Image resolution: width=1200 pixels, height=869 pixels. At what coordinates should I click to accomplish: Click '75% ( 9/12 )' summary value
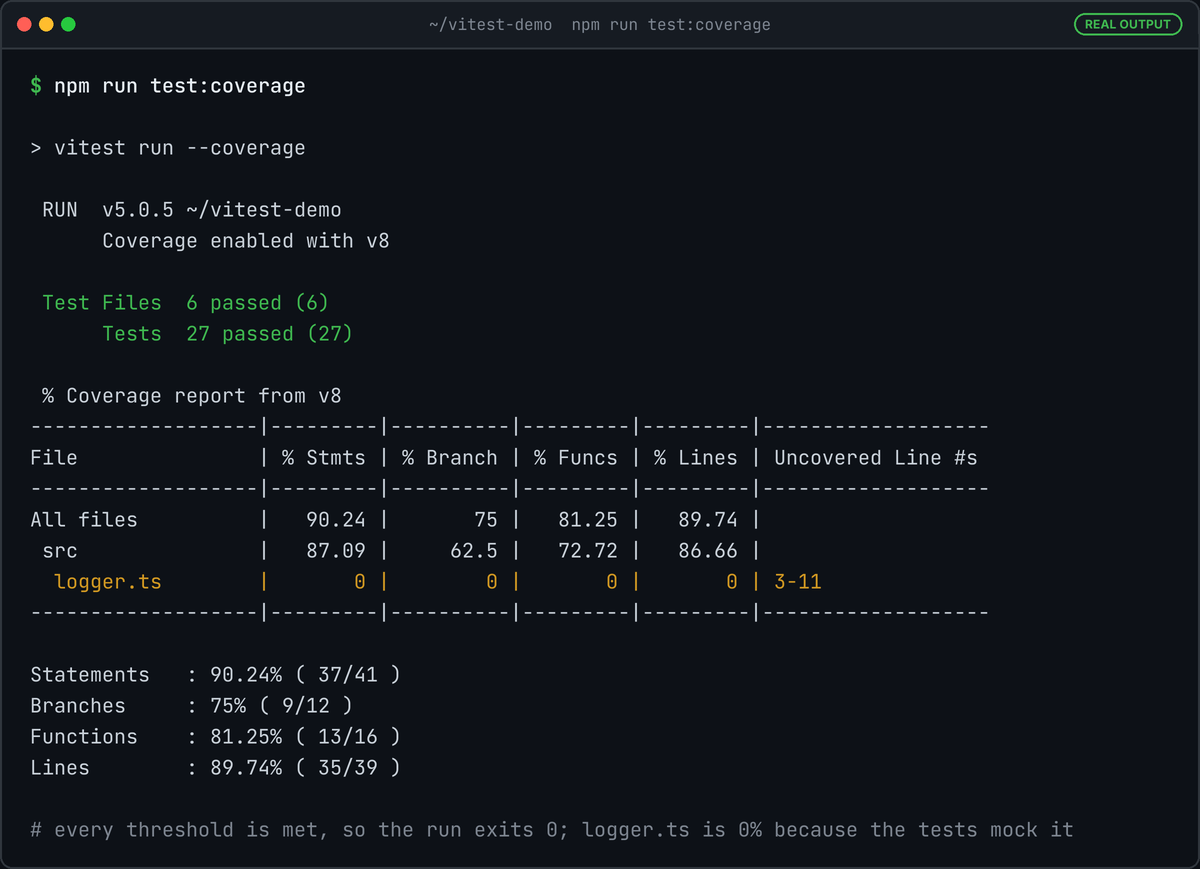coord(281,706)
